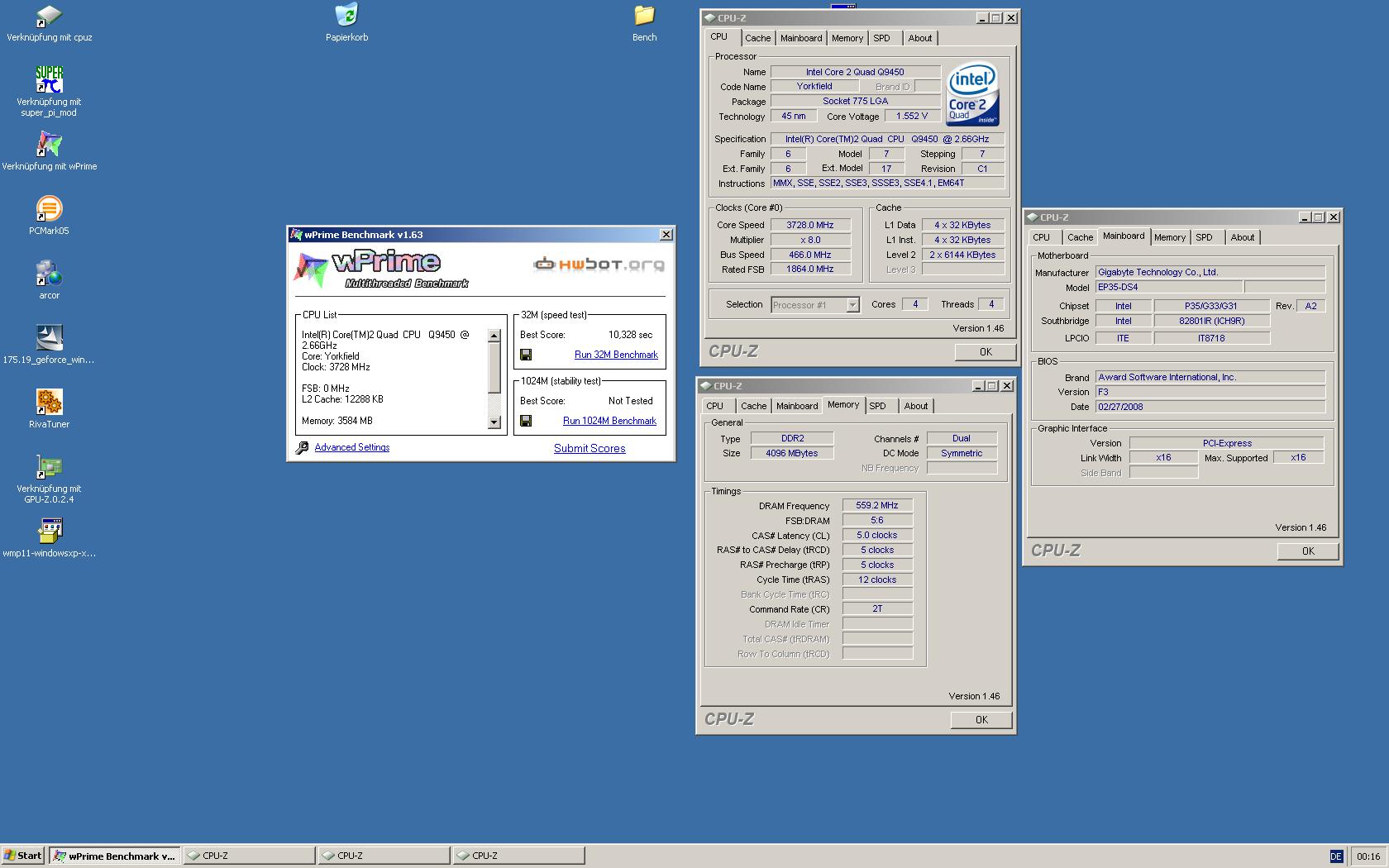This screenshot has width=1389, height=868.
Task: Switch to Cache tab in Mainboard CPU-Z window
Action: click(1080, 237)
